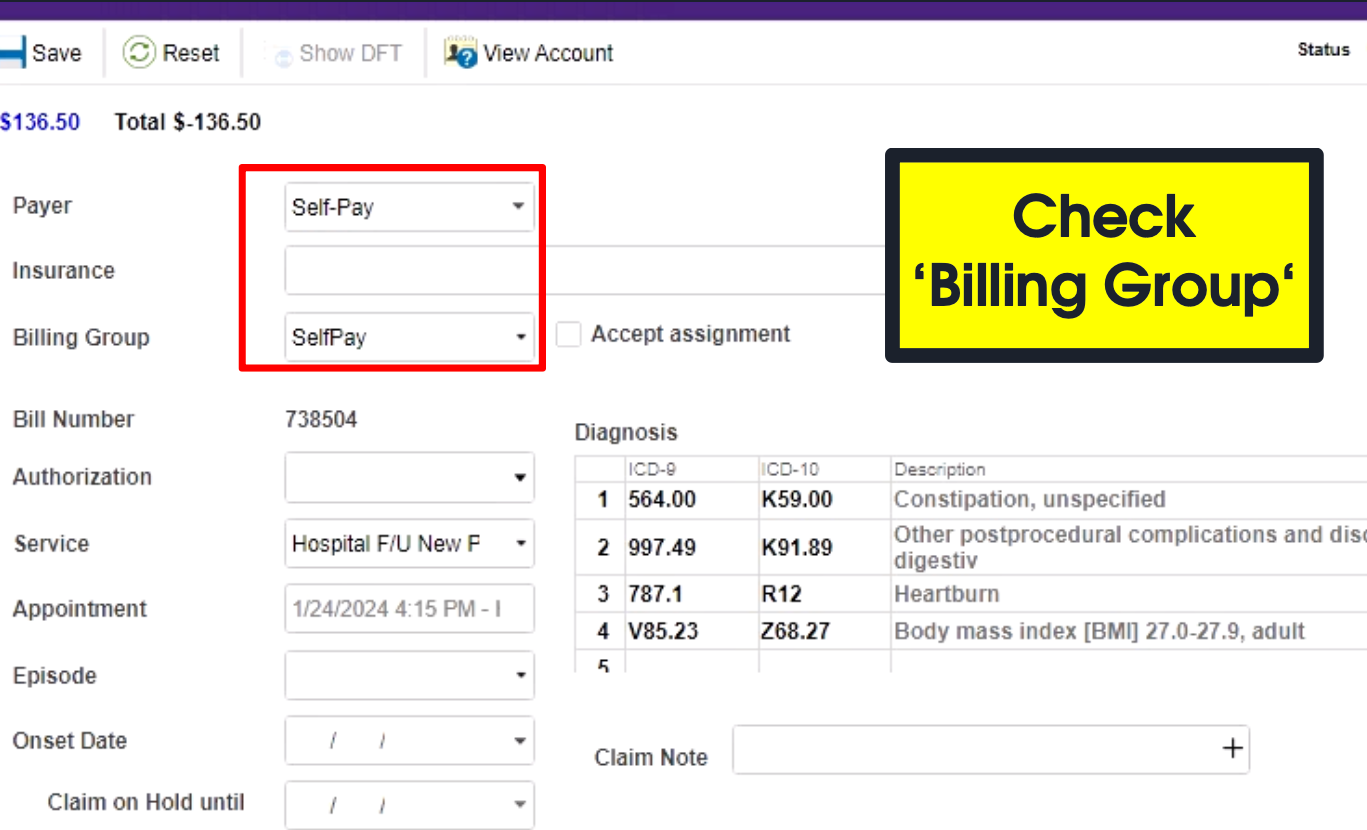This screenshot has height=830, width=1367.
Task: Click the Body mass index diagnosis description
Action: coord(1100,632)
